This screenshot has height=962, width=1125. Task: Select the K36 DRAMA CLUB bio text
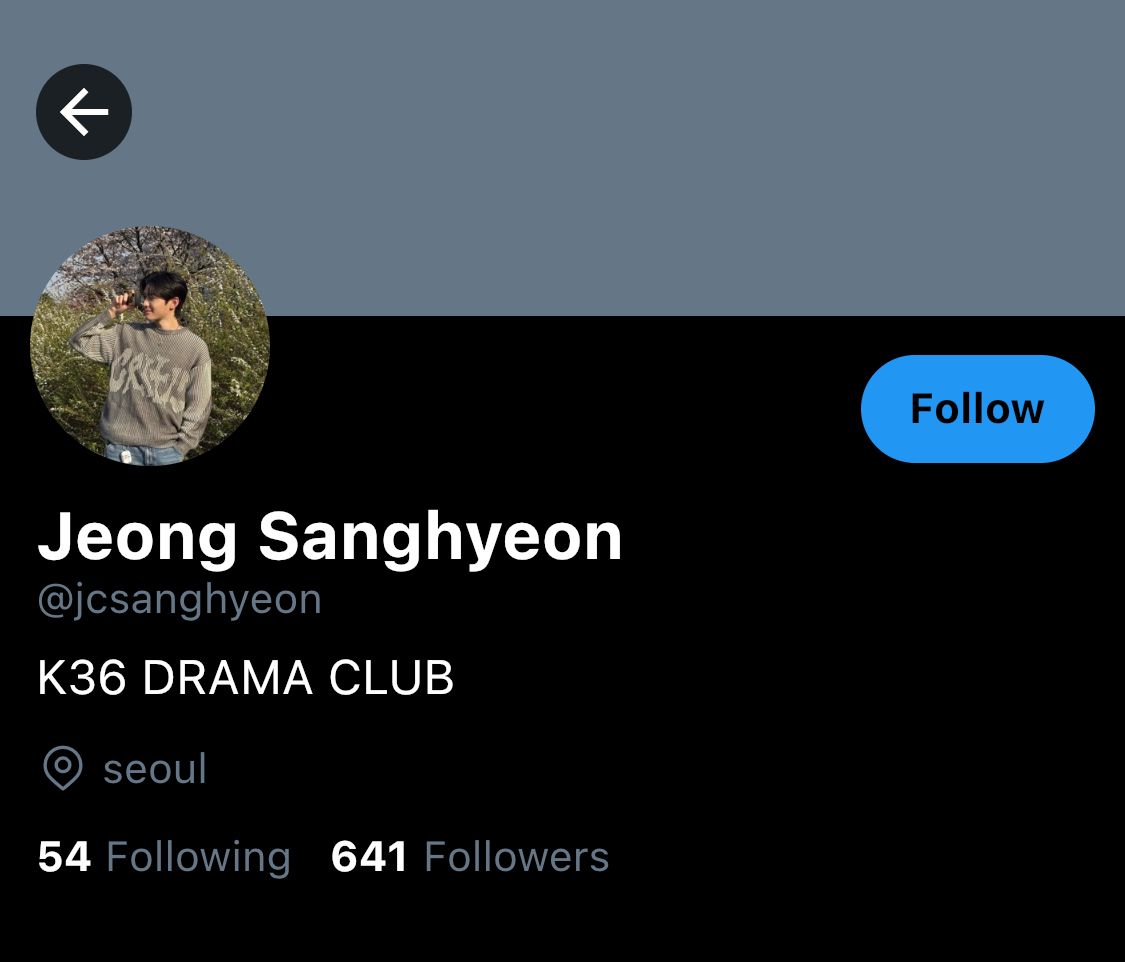click(246, 678)
